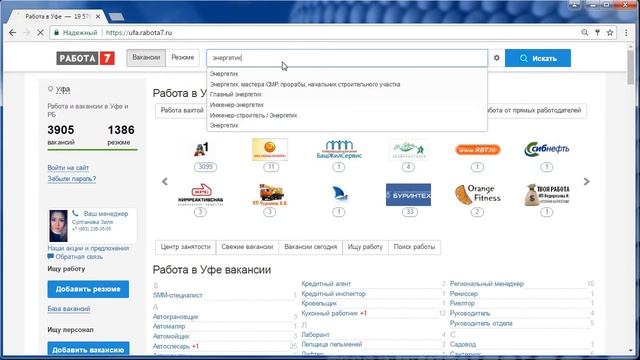The width and height of the screenshot is (640, 360).
Task: Open the A1 company logo
Action: [202, 149]
